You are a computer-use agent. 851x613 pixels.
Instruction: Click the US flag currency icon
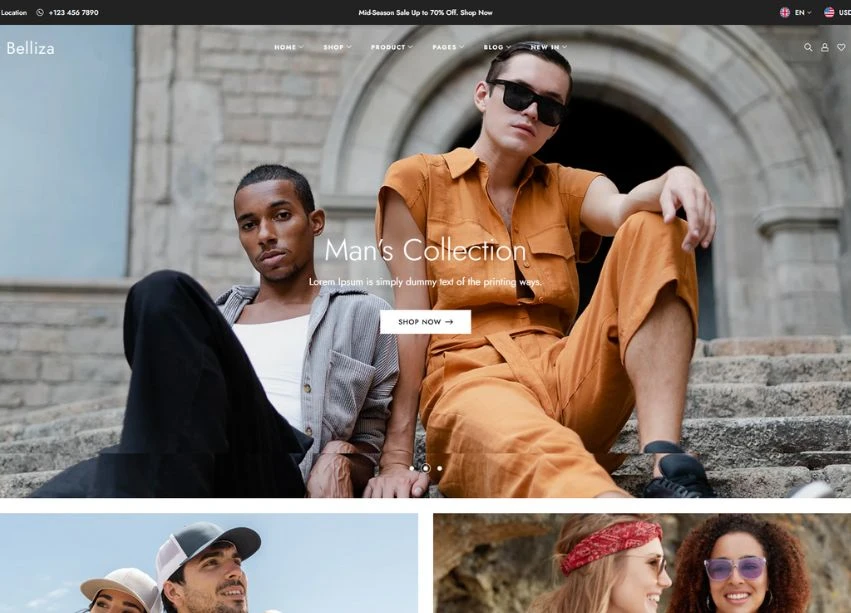(x=829, y=13)
